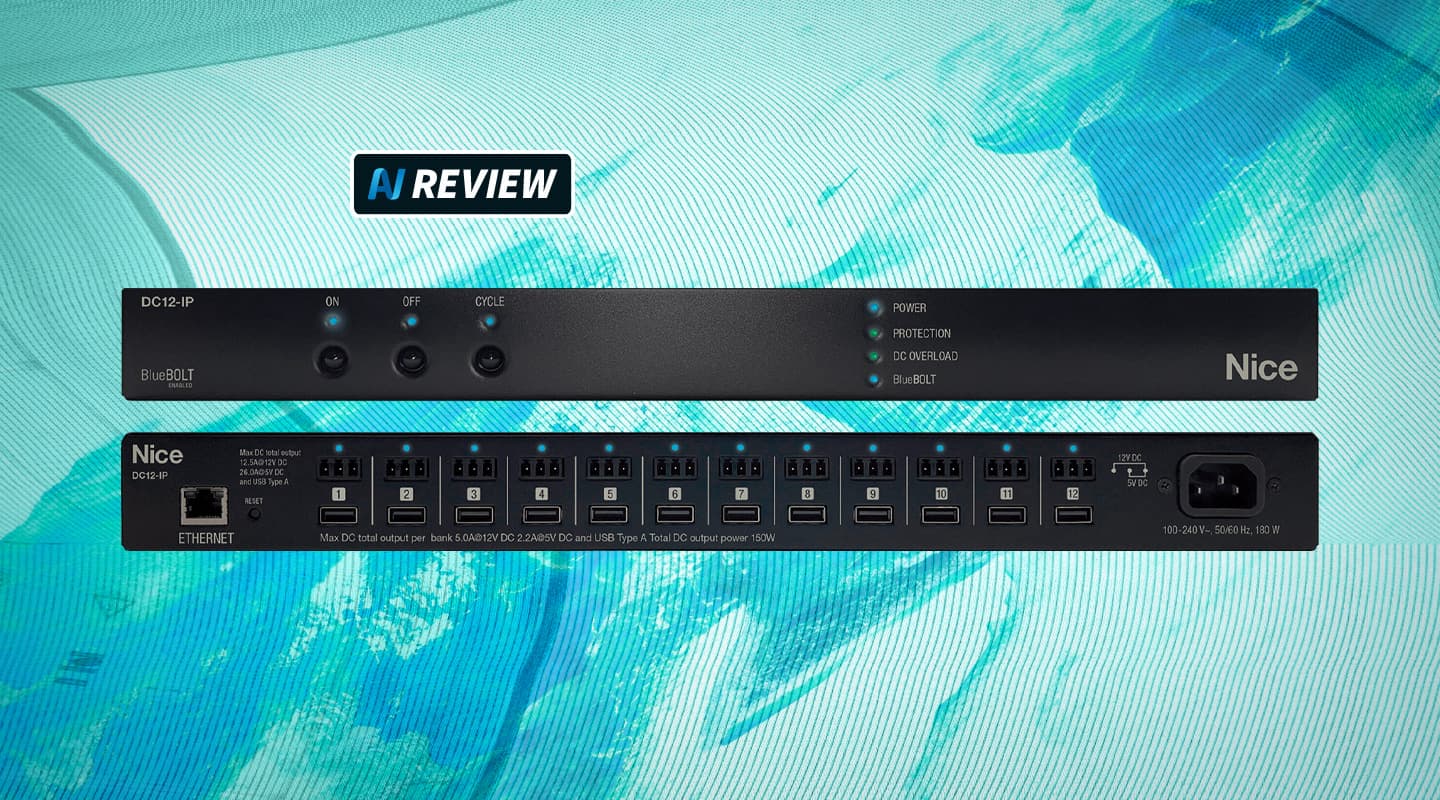Click the USB port under number 8
This screenshot has width=1440, height=800.
click(807, 515)
